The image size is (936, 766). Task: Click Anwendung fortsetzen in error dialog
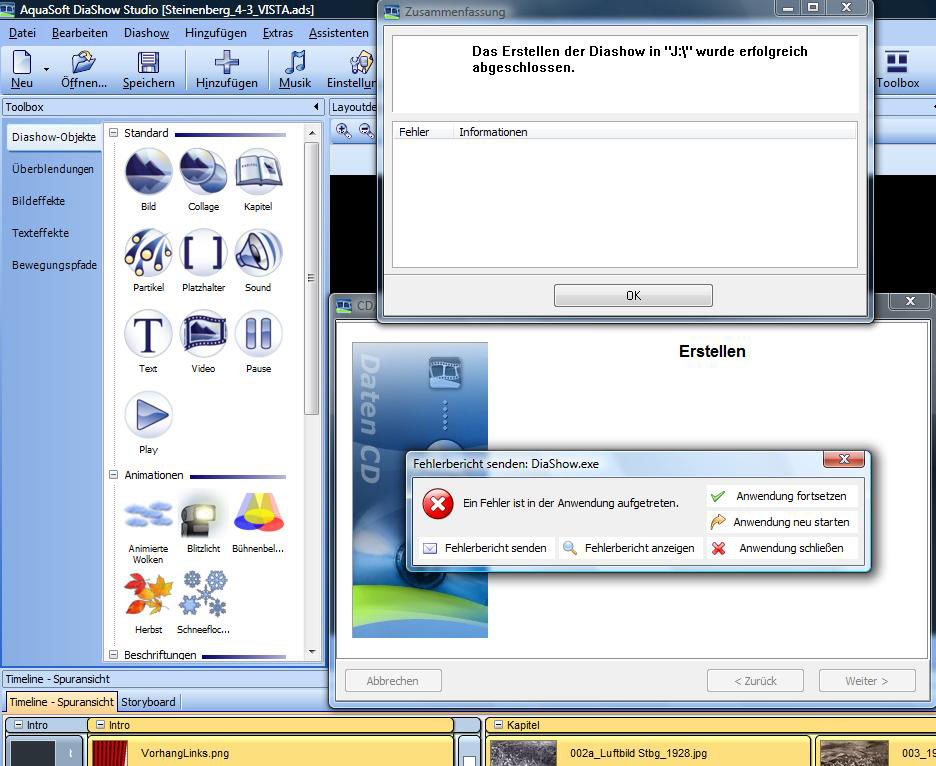point(781,496)
